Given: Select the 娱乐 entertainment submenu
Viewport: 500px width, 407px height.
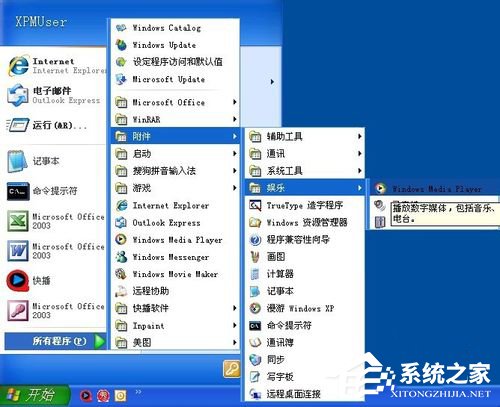Looking at the screenshot, I should (x=305, y=188).
